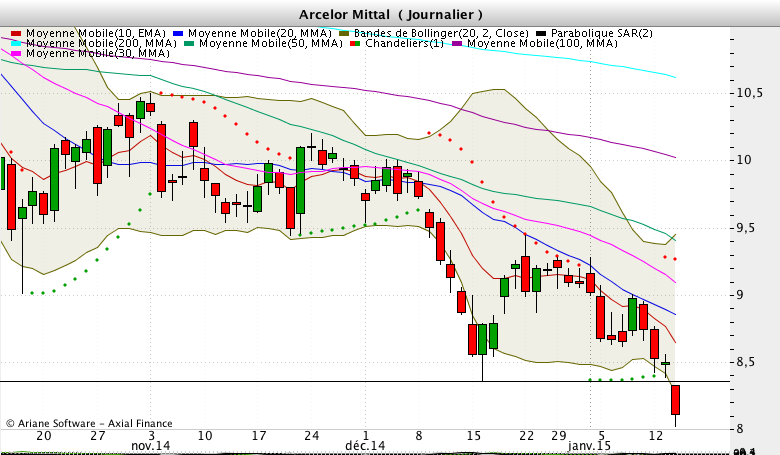Viewport: 780px width, 455px height.
Task: Click the janv.15 month label
Action: coord(589,446)
